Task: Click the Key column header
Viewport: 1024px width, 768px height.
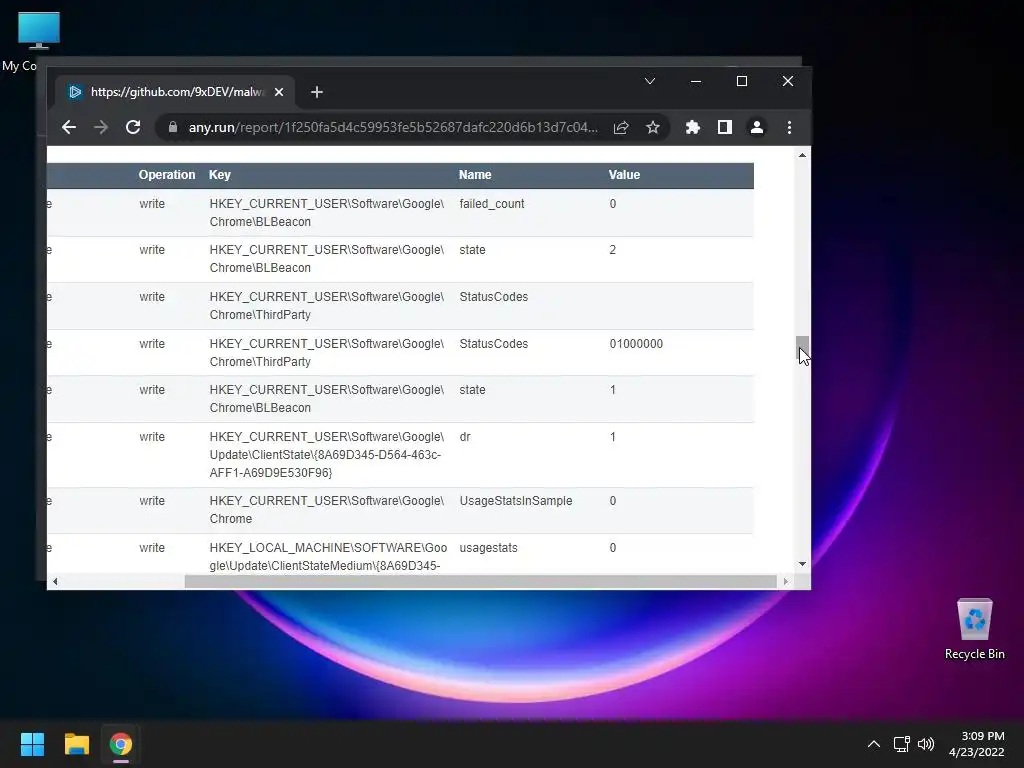Action: (219, 175)
